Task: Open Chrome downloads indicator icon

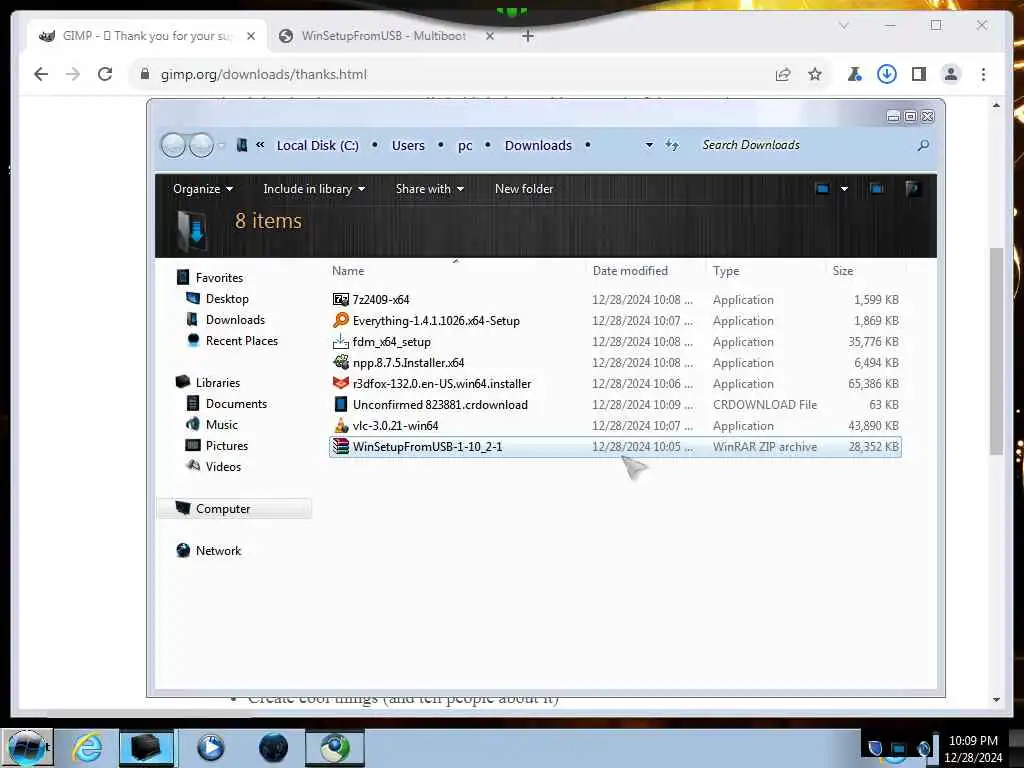Action: 886,74
